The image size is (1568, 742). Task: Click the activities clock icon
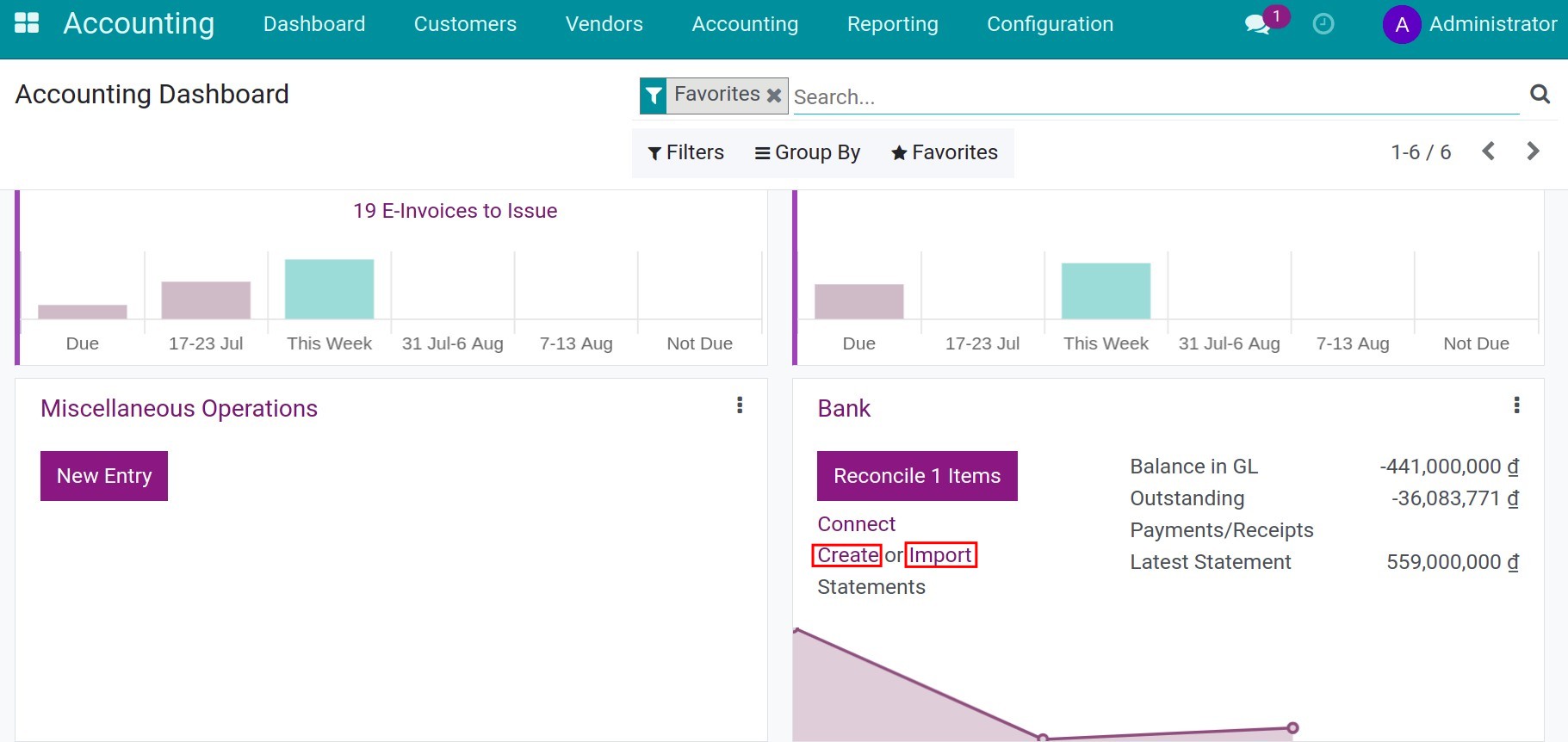[x=1323, y=24]
